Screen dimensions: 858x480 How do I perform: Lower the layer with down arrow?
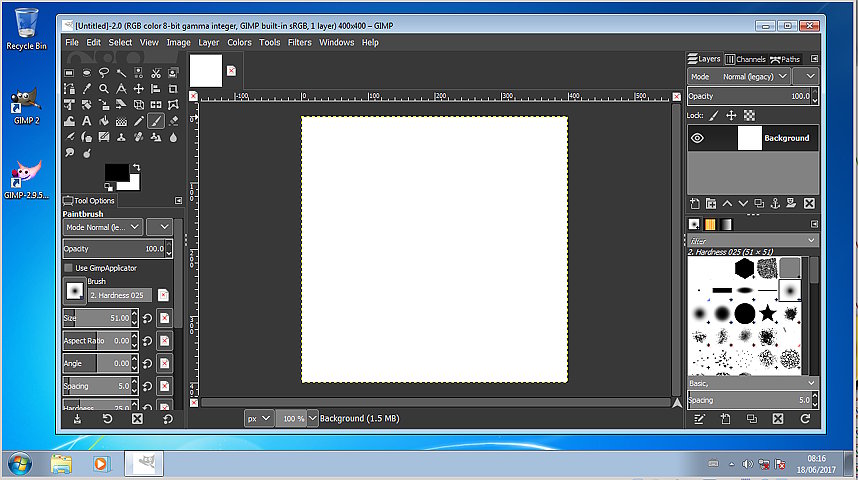(x=743, y=204)
